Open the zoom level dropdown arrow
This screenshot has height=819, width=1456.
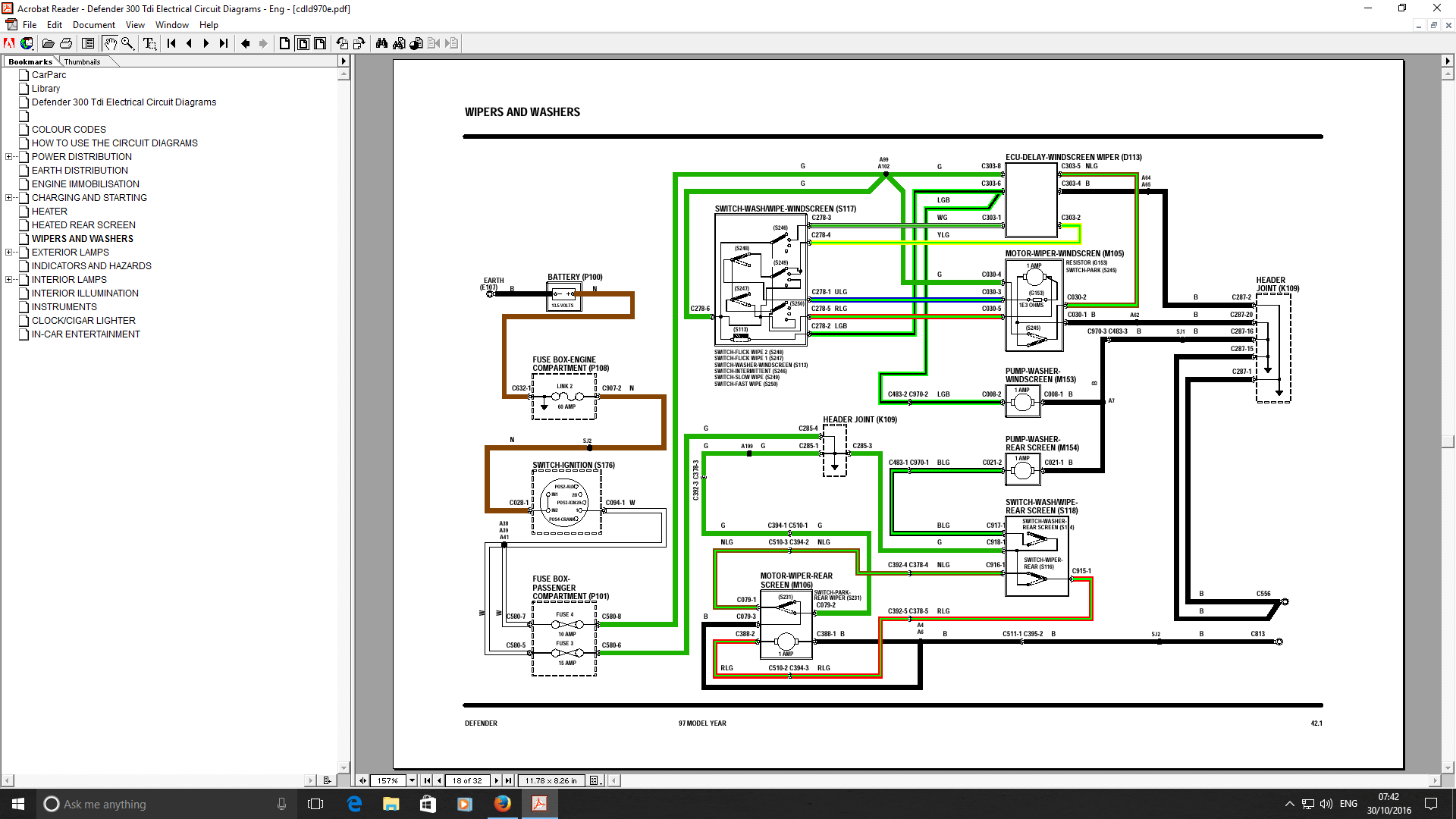coord(412,780)
